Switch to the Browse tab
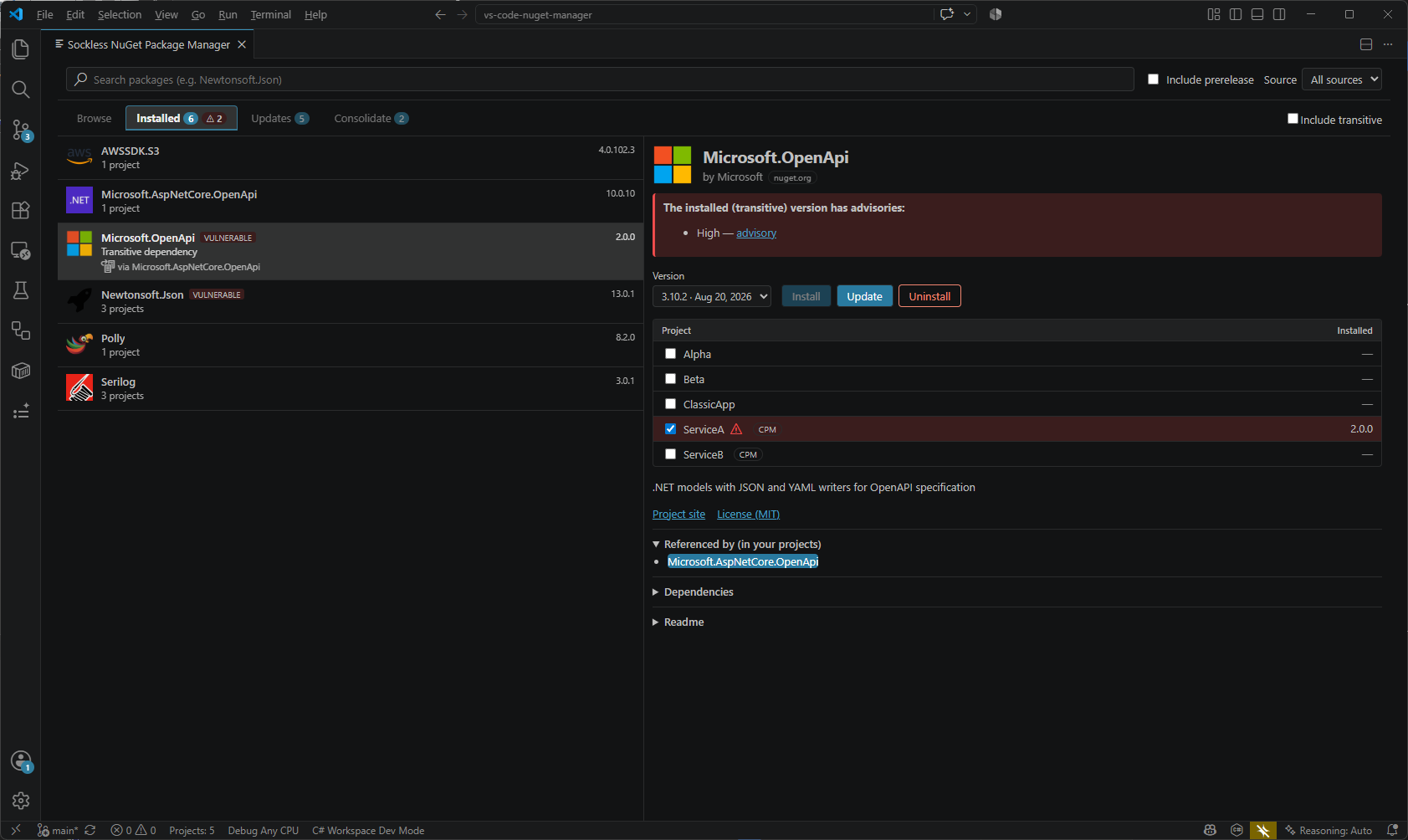The width and height of the screenshot is (1408, 840). tap(94, 118)
